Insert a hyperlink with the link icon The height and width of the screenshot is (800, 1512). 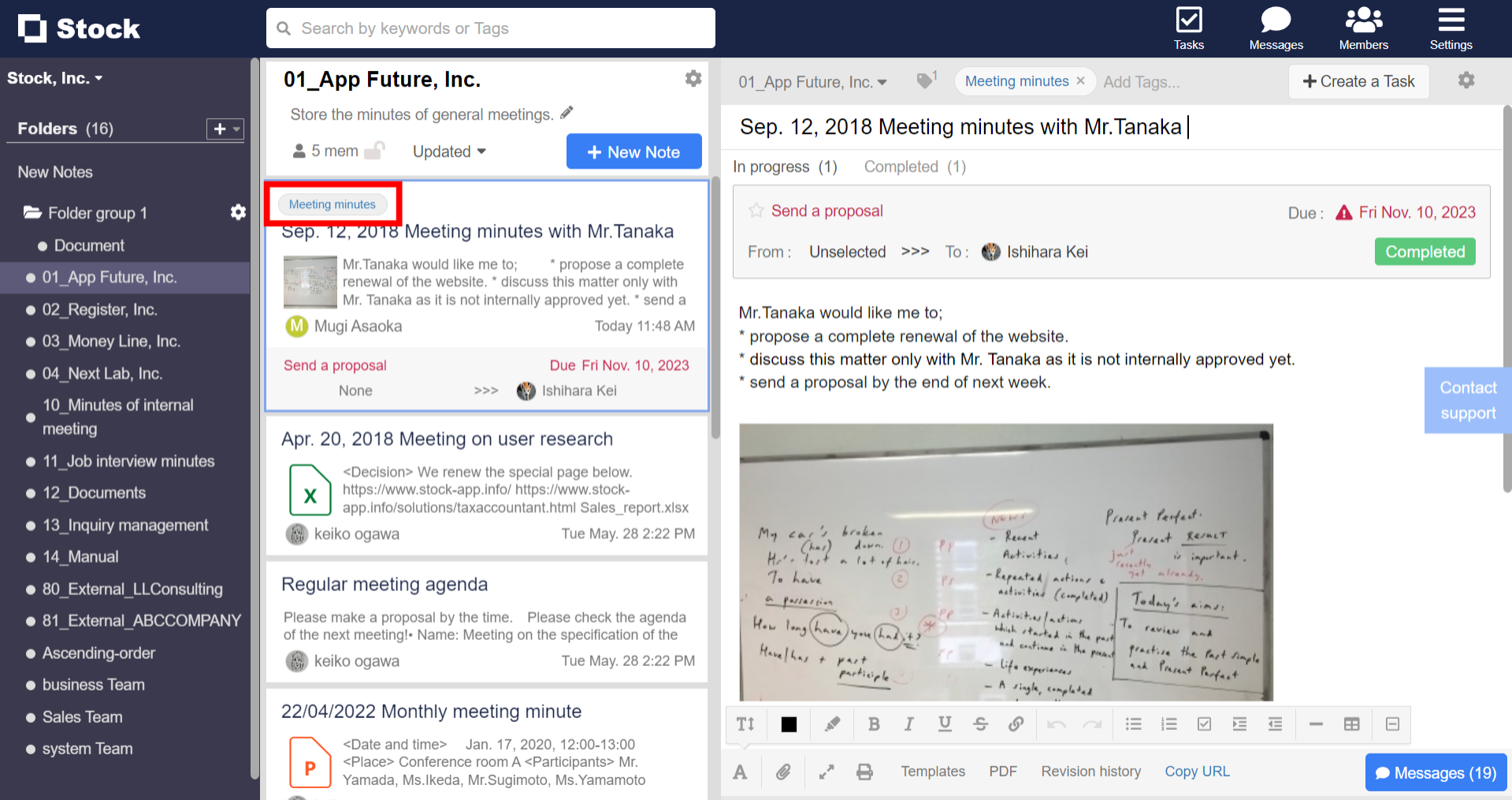click(1016, 724)
